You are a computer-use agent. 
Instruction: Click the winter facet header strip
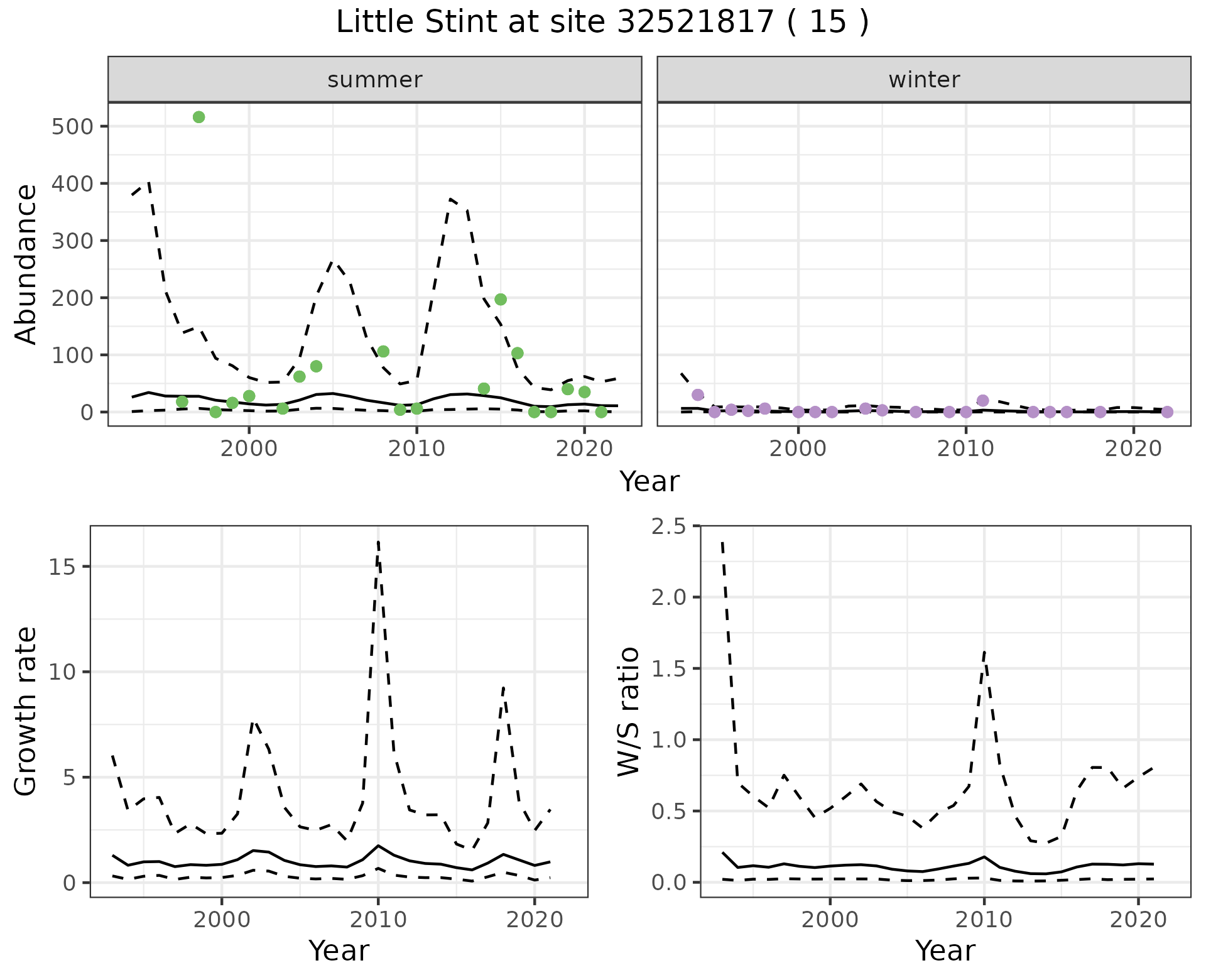(x=923, y=80)
